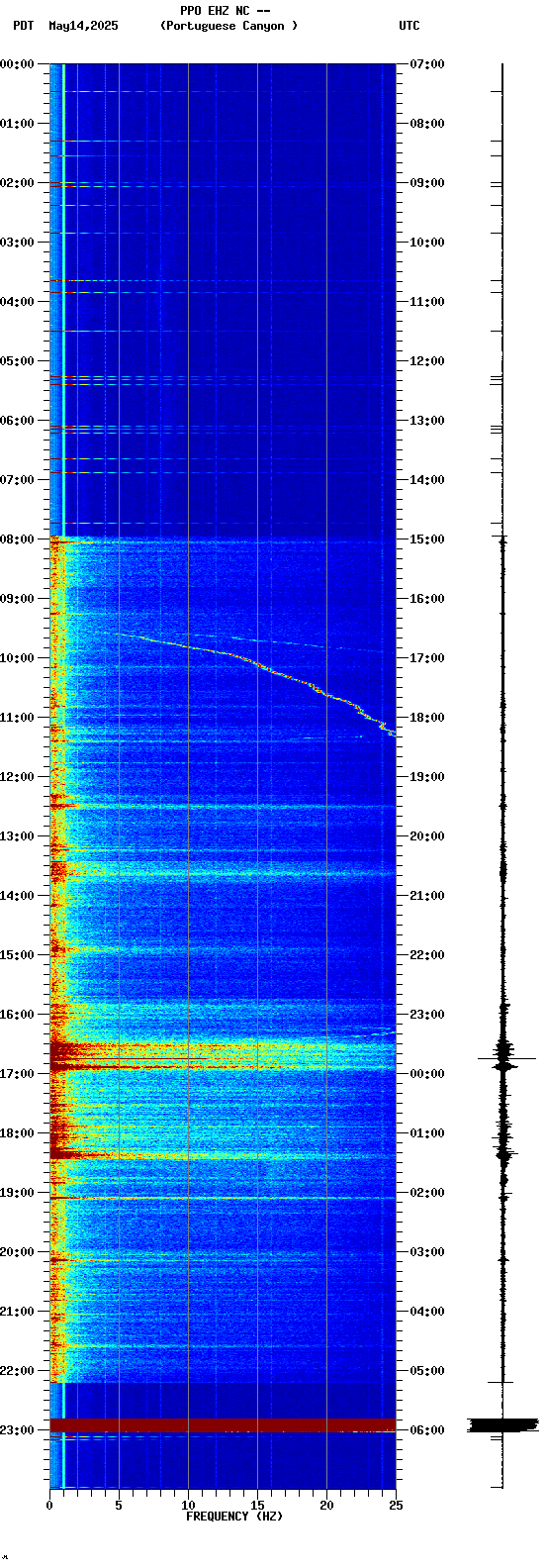Click the 07:00 UTC time tick label

pos(426,64)
